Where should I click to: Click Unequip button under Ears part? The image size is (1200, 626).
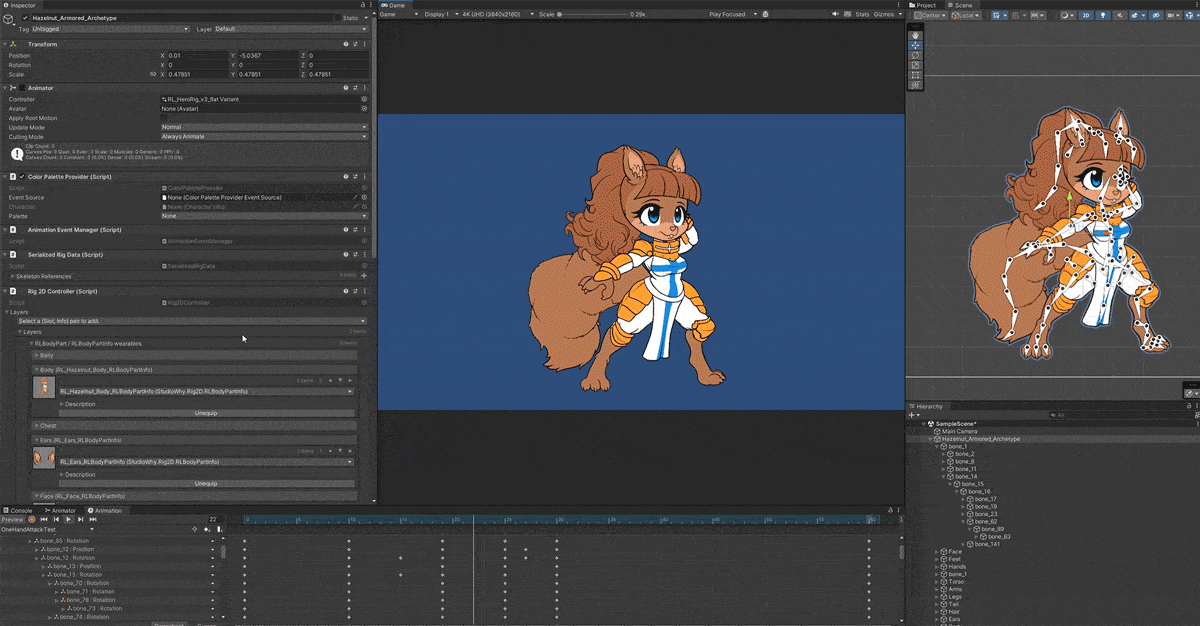[x=206, y=483]
